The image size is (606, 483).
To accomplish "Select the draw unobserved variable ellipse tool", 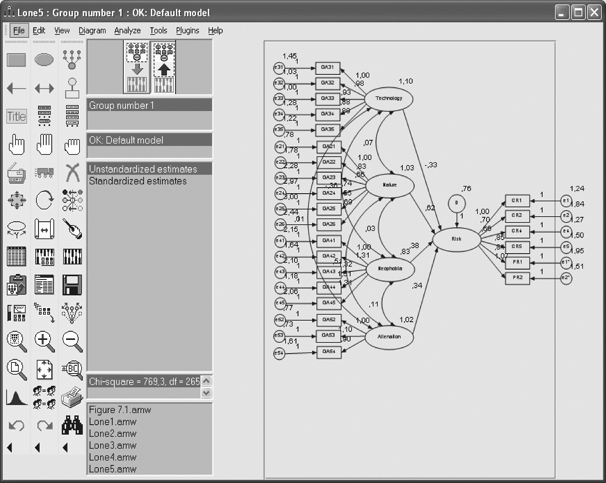I will pos(44,60).
